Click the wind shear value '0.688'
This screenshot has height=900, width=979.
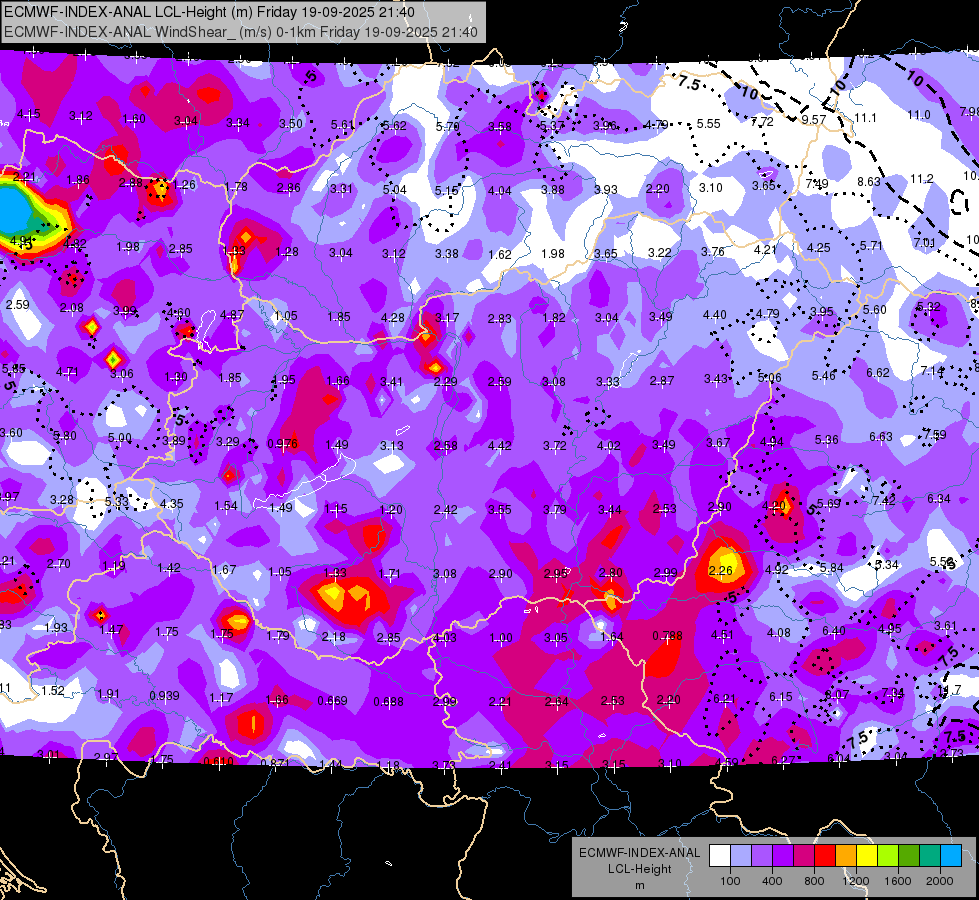pos(388,702)
